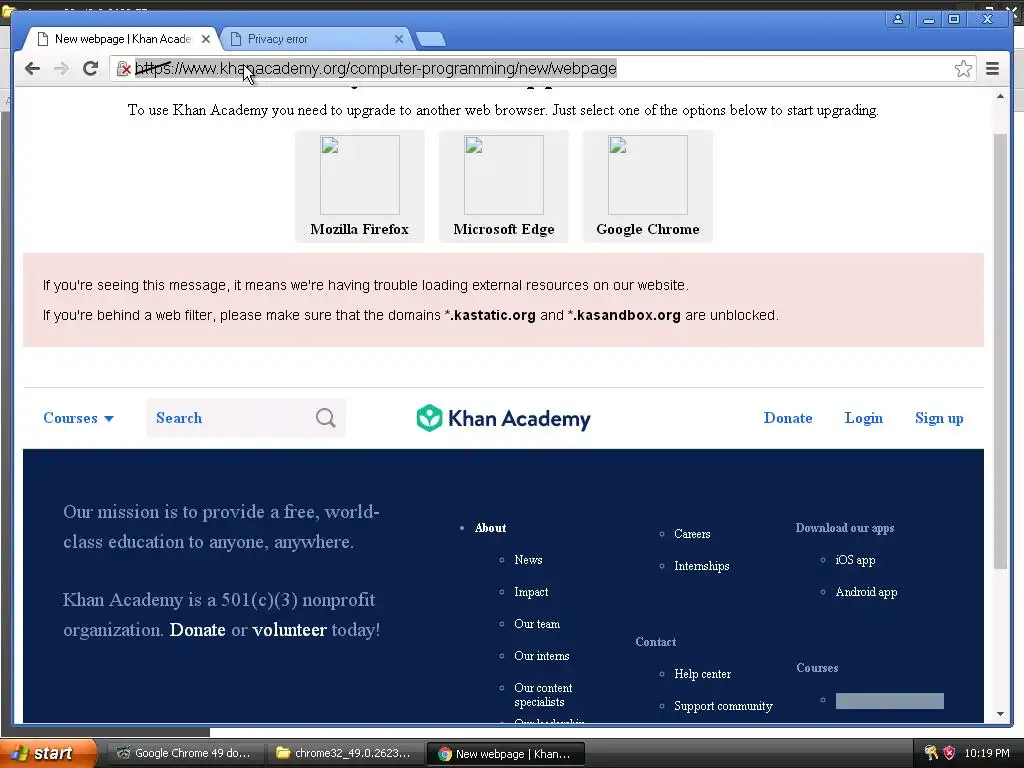This screenshot has height=768, width=1024.
Task: Open the Help center link
Action: coord(703,674)
